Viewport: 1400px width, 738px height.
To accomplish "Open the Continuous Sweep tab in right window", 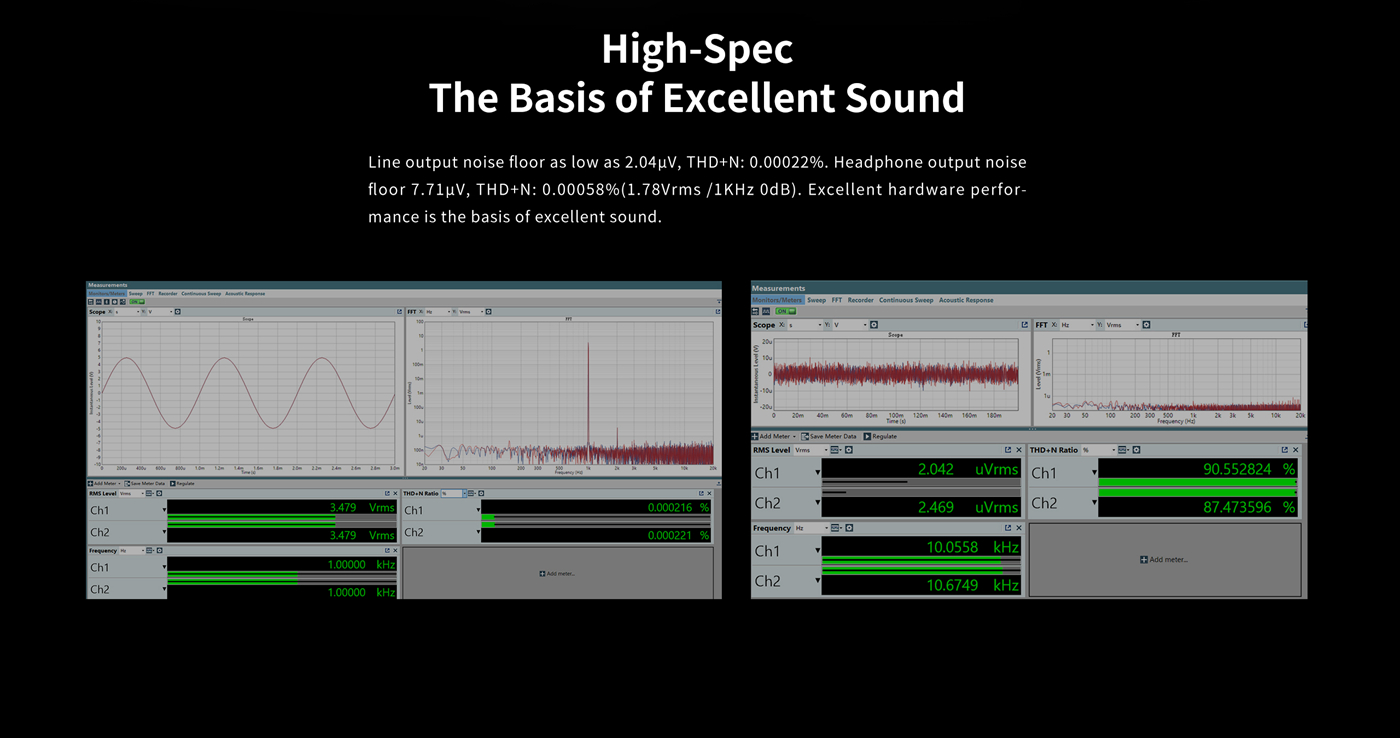I will tap(905, 300).
